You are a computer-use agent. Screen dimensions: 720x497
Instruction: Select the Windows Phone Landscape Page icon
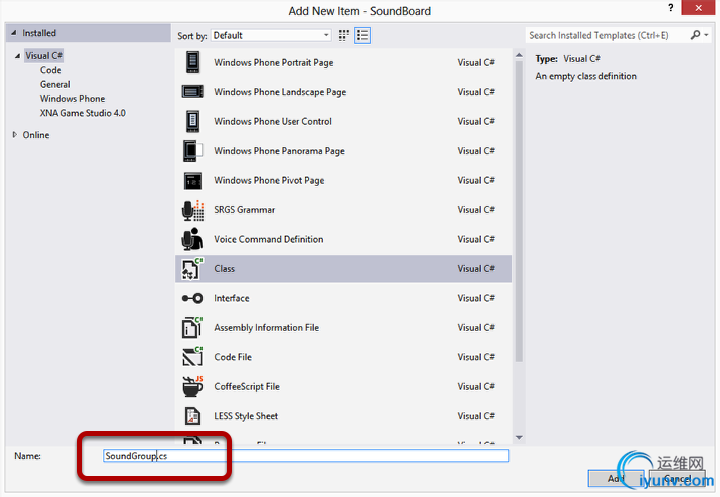click(192, 92)
